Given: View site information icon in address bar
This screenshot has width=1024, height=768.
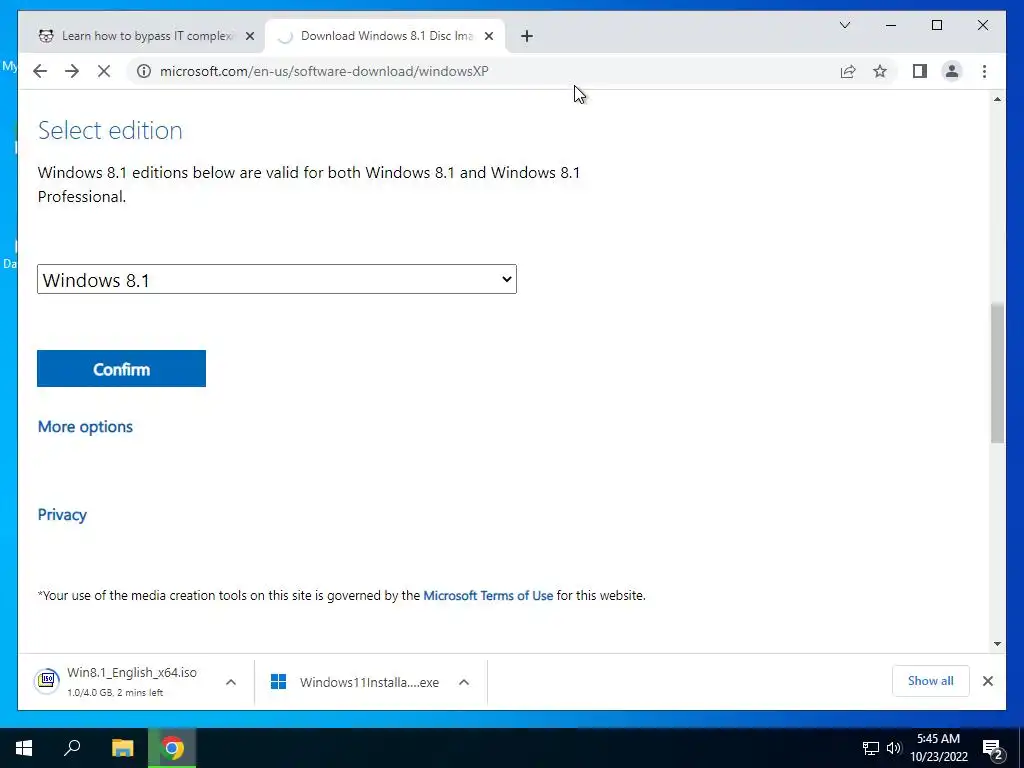Looking at the screenshot, I should click(x=144, y=71).
